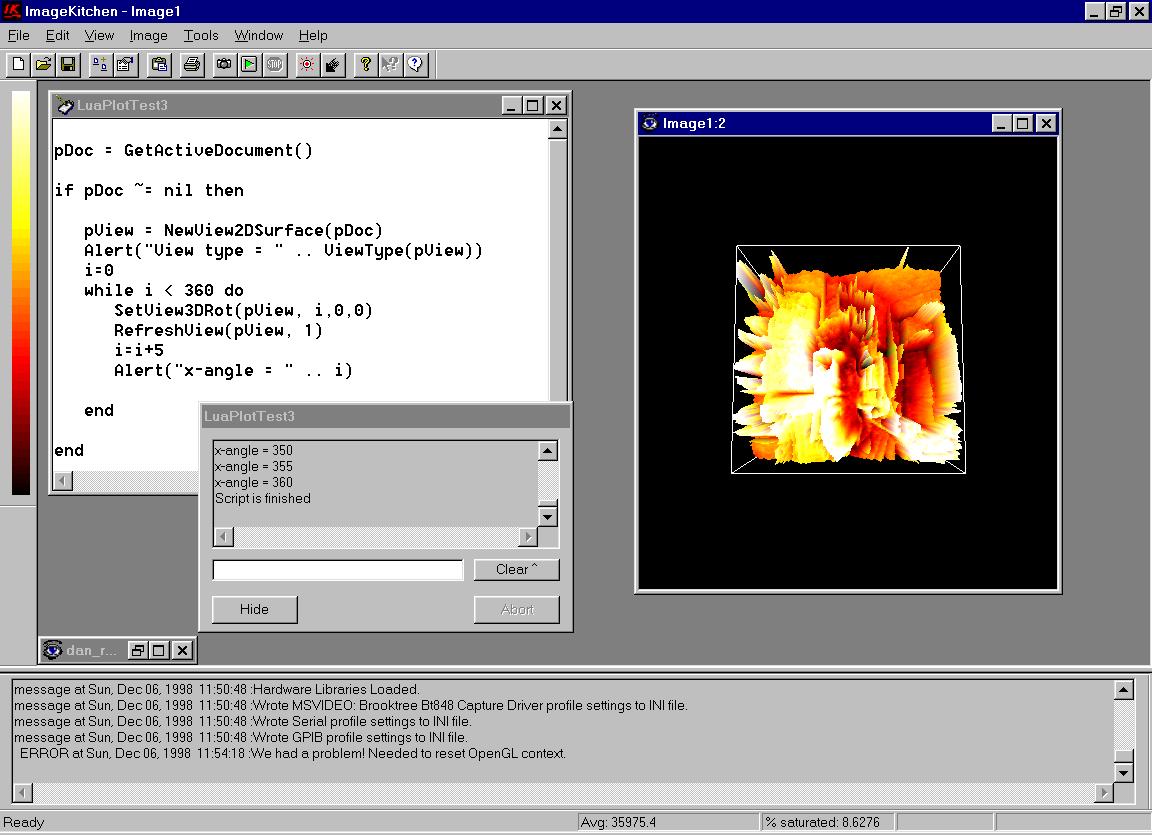This screenshot has height=835, width=1152.
Task: Maximize the minimized dan_r window
Action: coord(159,650)
